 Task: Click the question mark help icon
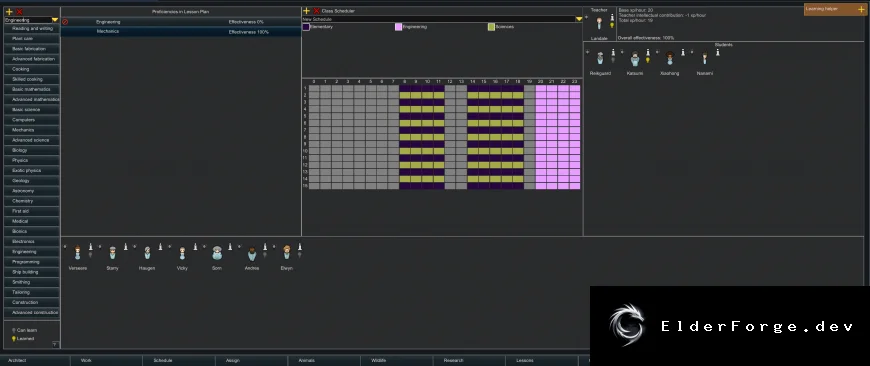54,344
